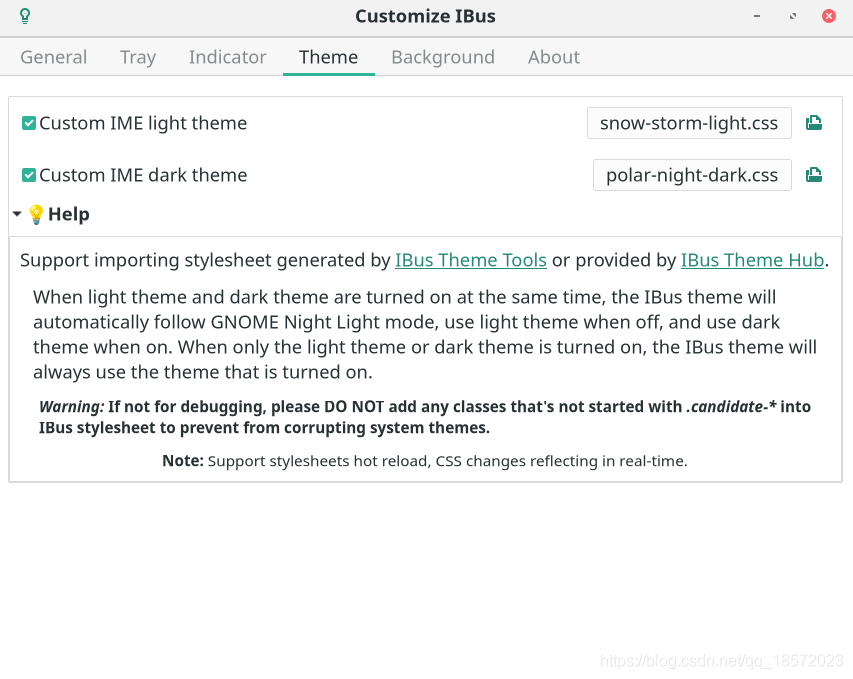
Task: Maximize the Customize IBus window
Action: (793, 16)
